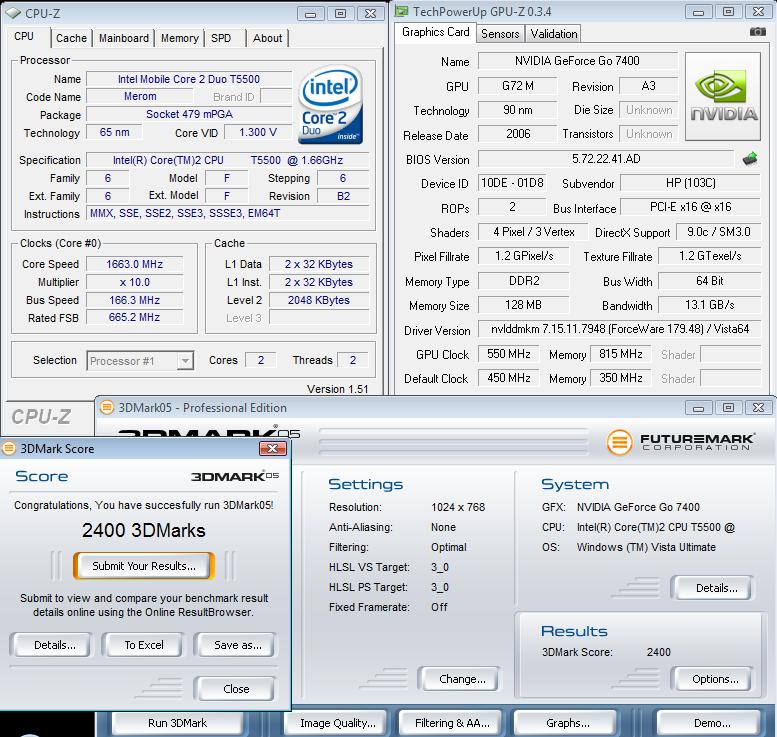The height and width of the screenshot is (737, 777).
Task: Click the BIOS save chip icon in GPU-Z
Action: tap(750, 159)
